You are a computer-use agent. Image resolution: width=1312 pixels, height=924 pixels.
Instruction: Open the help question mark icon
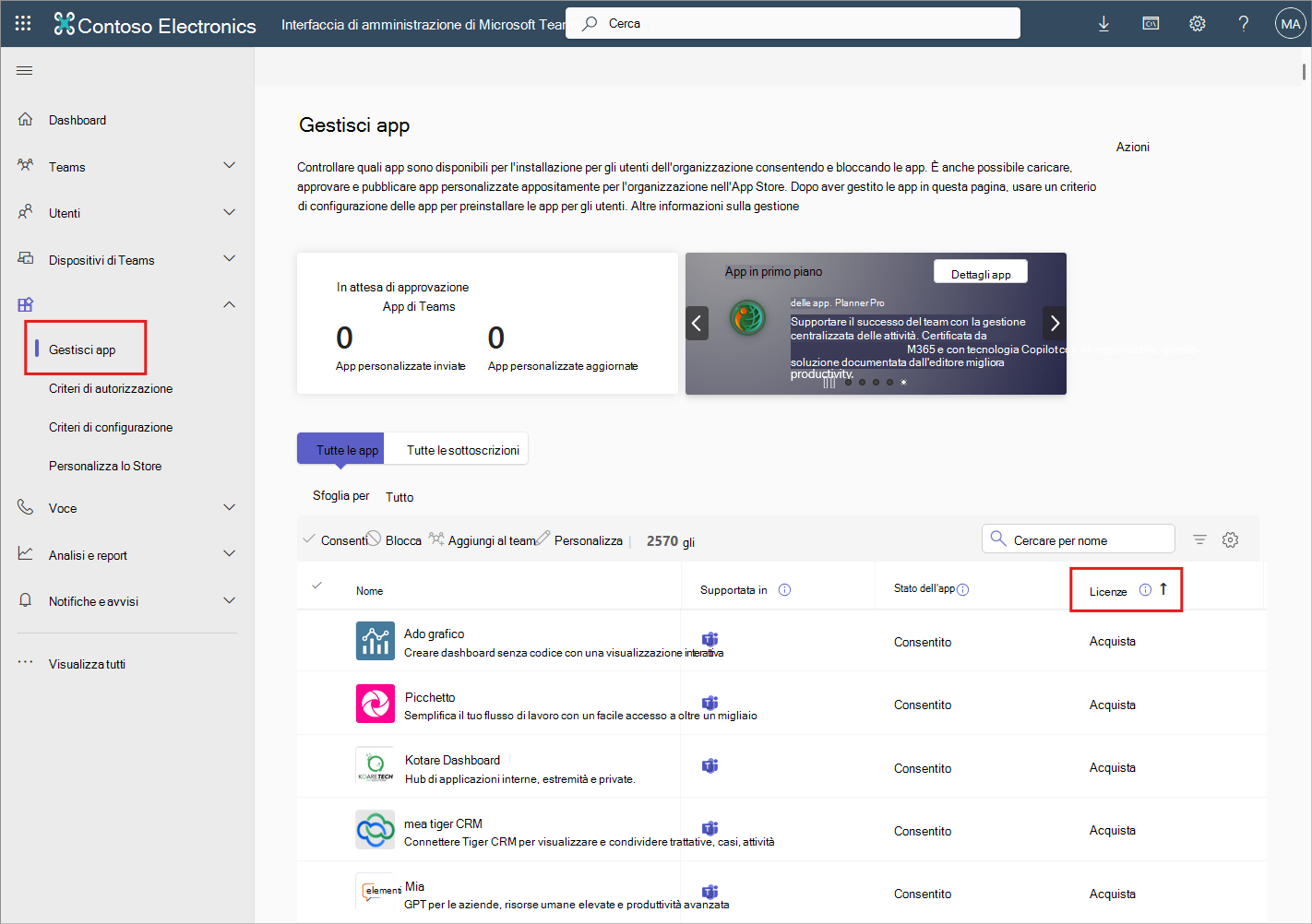tap(1244, 24)
